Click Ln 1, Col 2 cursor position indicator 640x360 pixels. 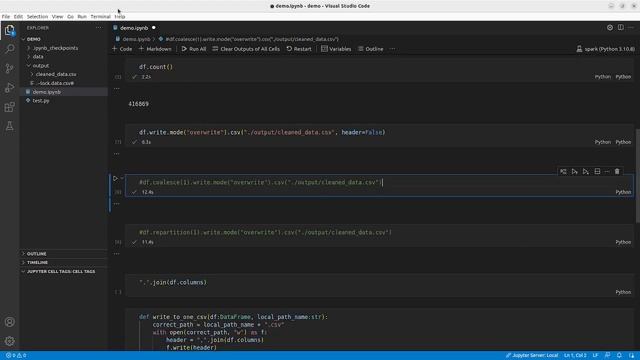coord(576,356)
